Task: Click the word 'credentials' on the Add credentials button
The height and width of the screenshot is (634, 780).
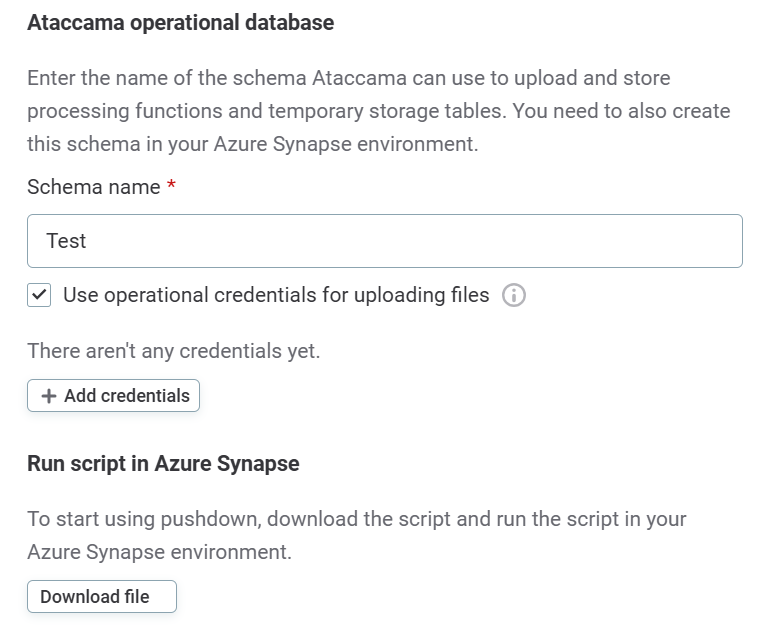Action: (x=139, y=396)
